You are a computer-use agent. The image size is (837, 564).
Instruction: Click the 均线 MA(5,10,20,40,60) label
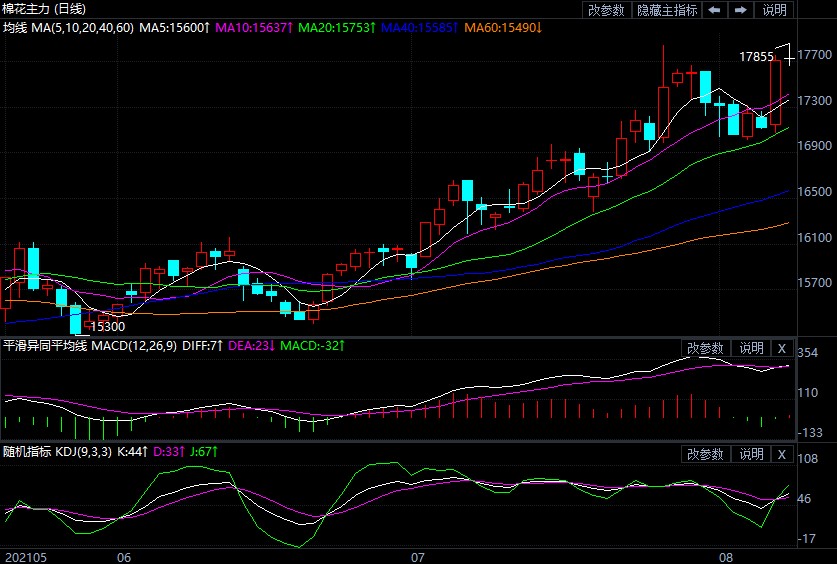click(x=68, y=27)
